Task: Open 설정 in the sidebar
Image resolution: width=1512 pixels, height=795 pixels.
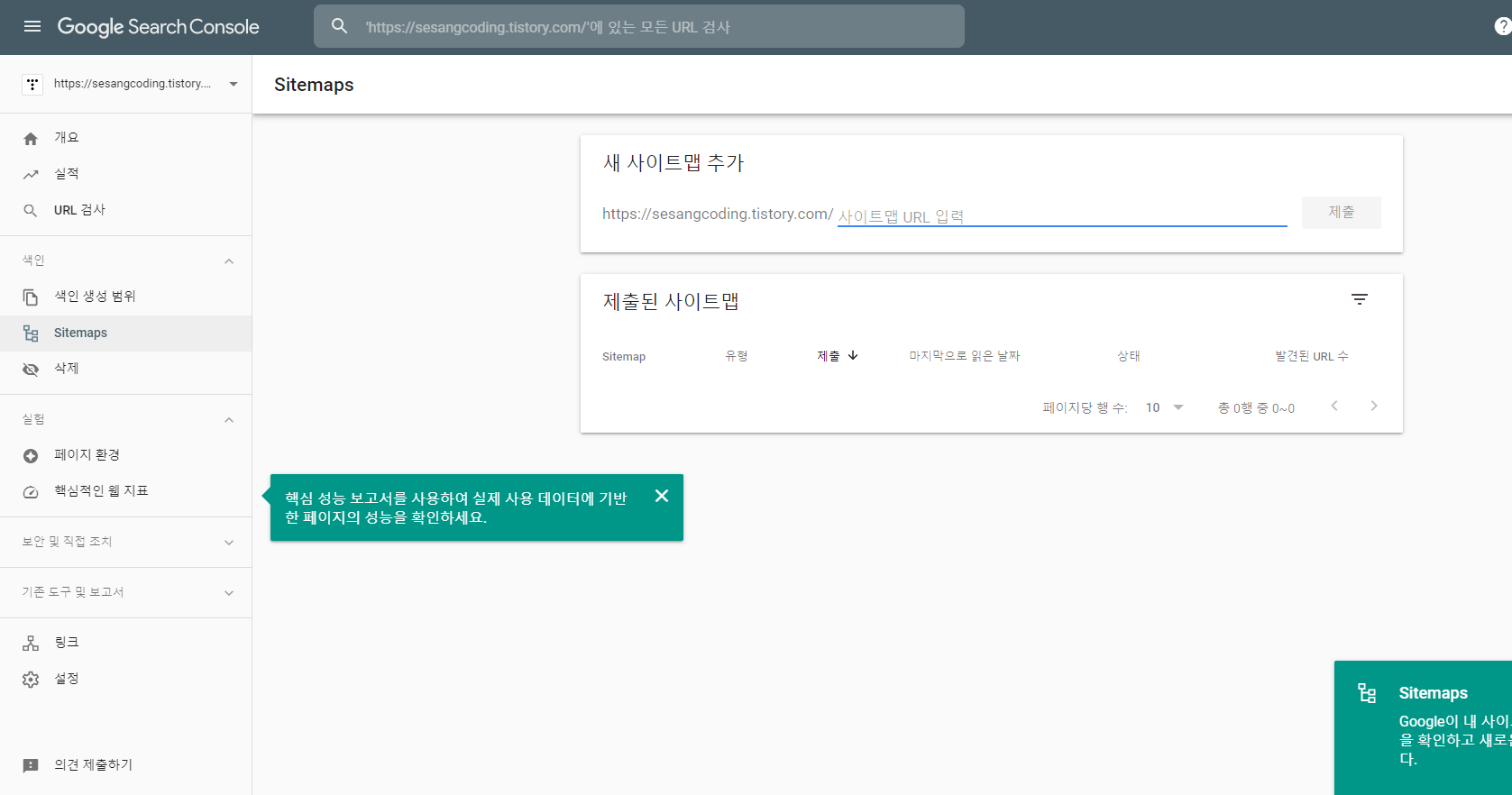Action: (125, 679)
